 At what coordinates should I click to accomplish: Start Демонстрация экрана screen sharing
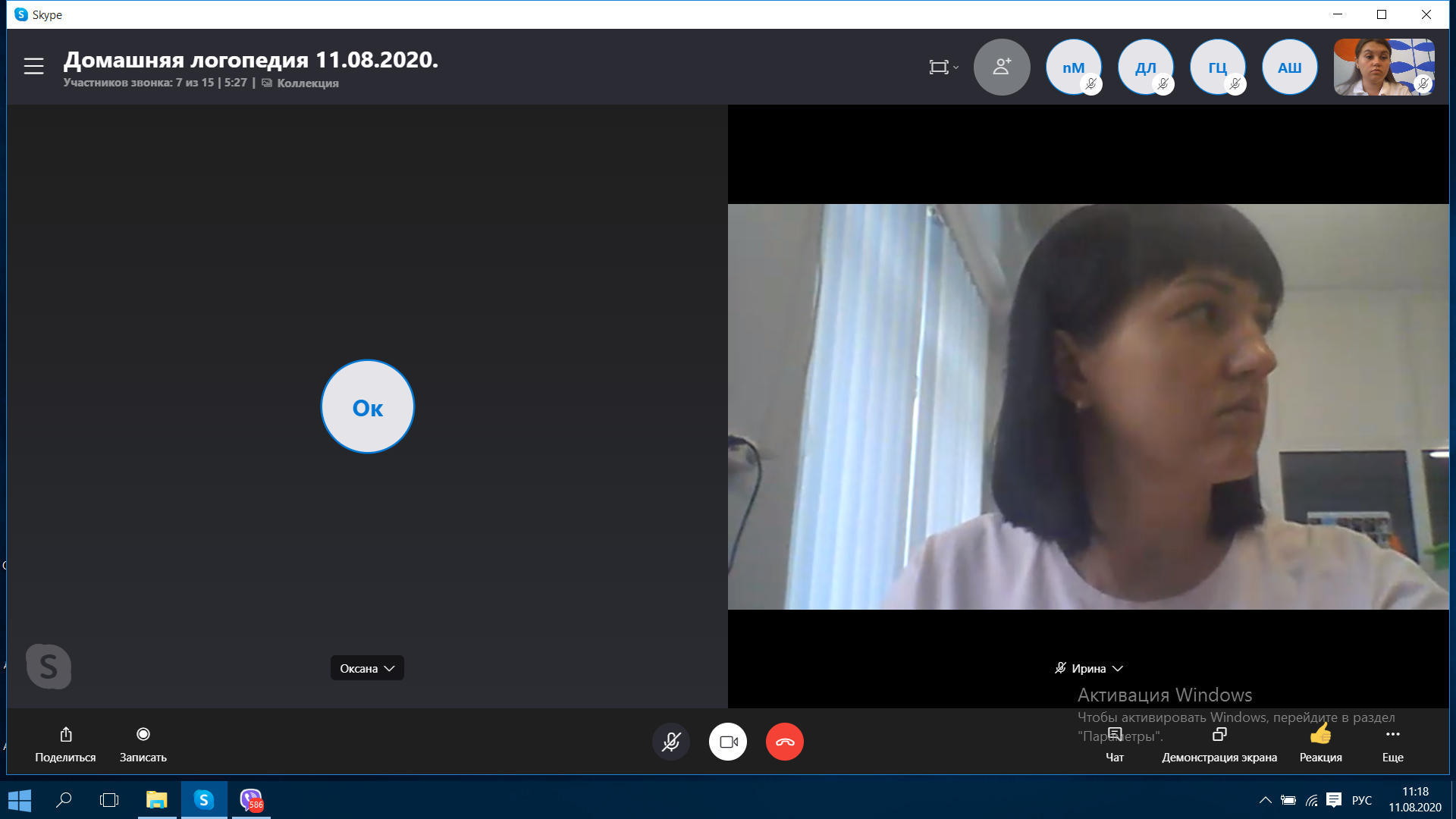click(1219, 744)
